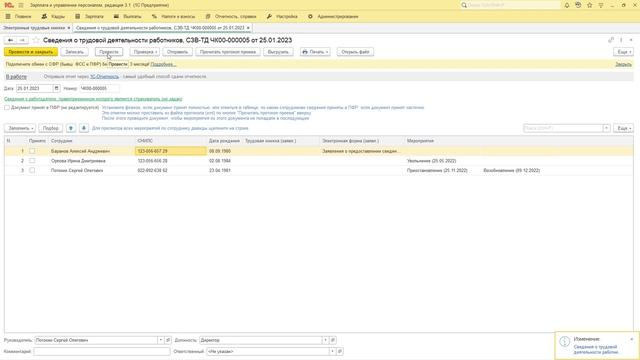This screenshot has width=640, height=360.
Task: Tick Принято checkbox for Орлова Ирина
Action: 32,161
